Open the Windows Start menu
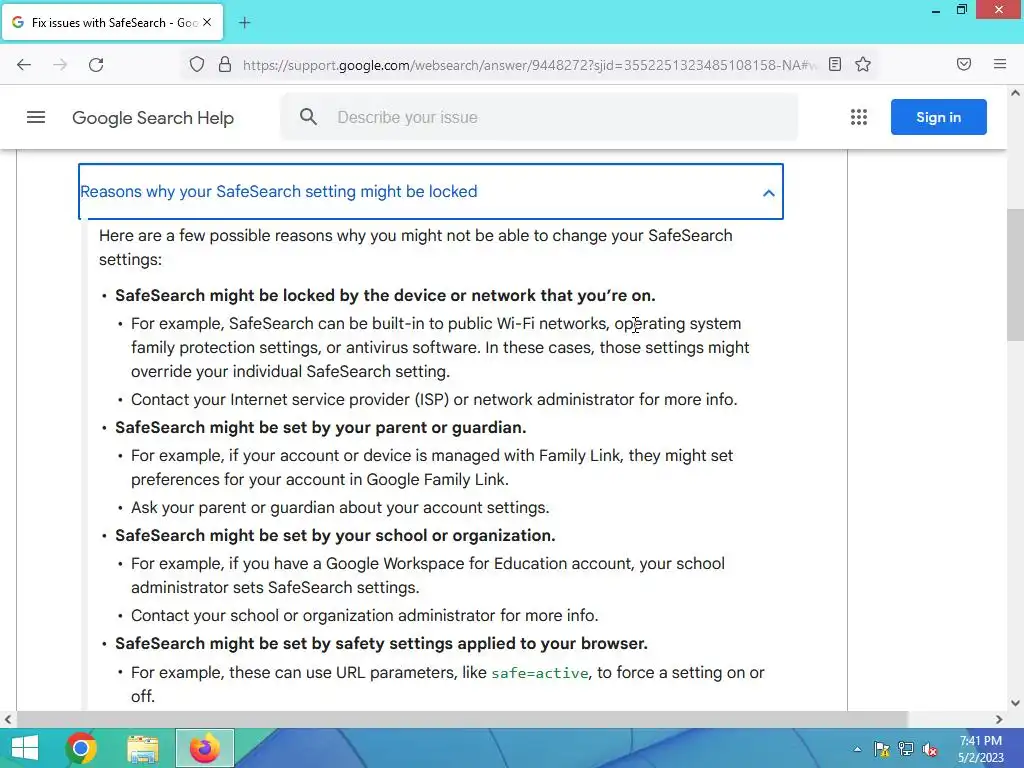 click(24, 748)
